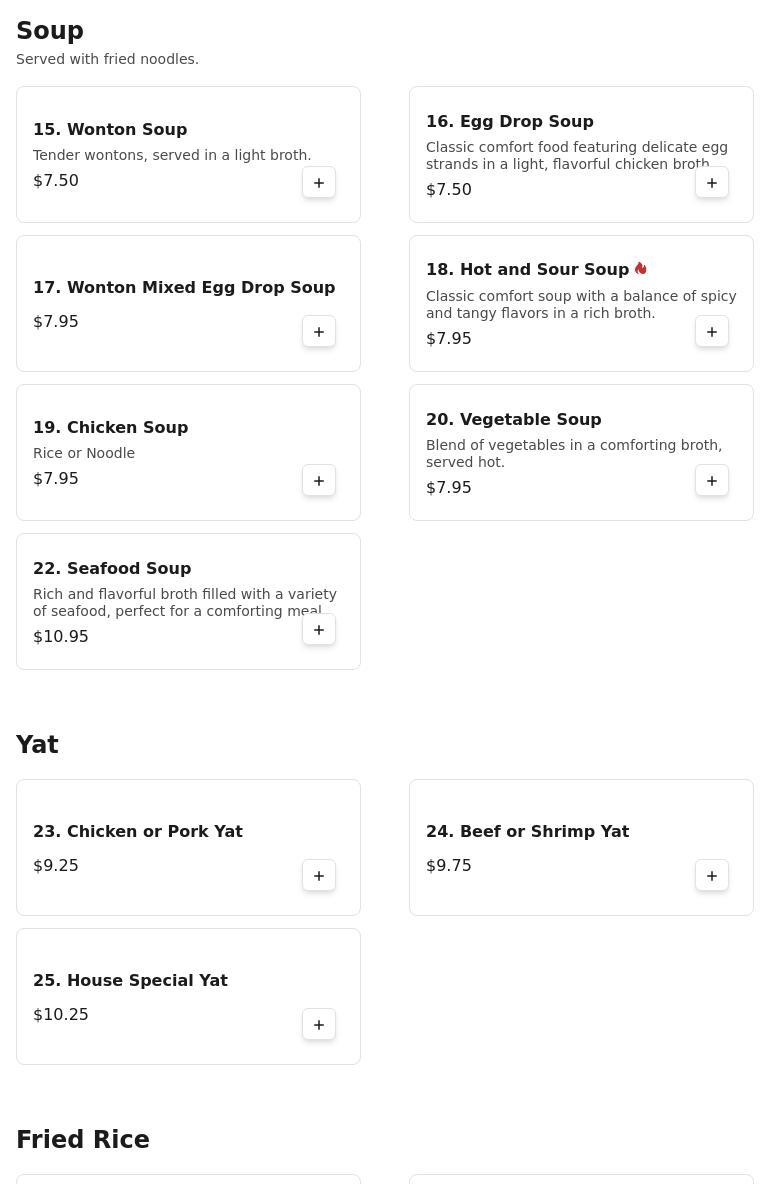Click plus icon next to Chicken Soup
The height and width of the screenshot is (1184, 770).
coord(319,480)
